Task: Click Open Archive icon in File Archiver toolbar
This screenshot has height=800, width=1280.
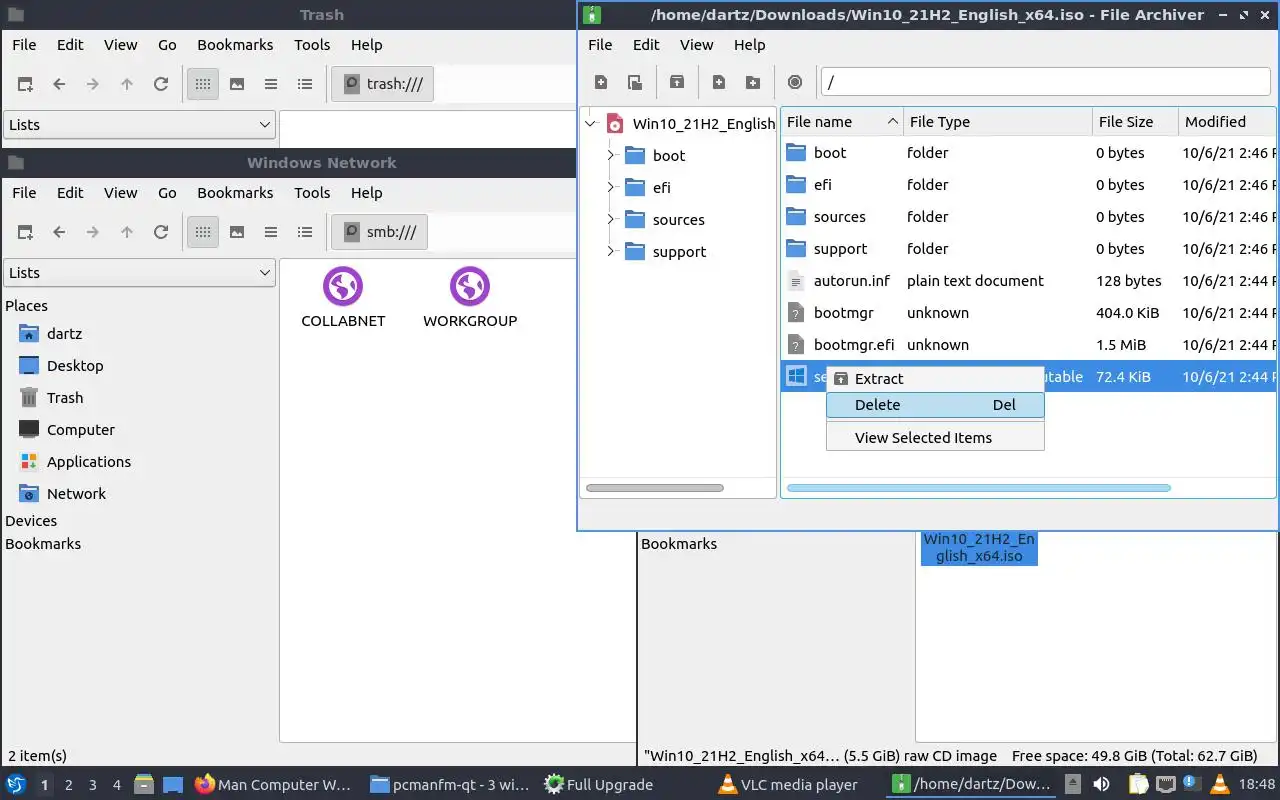Action: coord(635,83)
